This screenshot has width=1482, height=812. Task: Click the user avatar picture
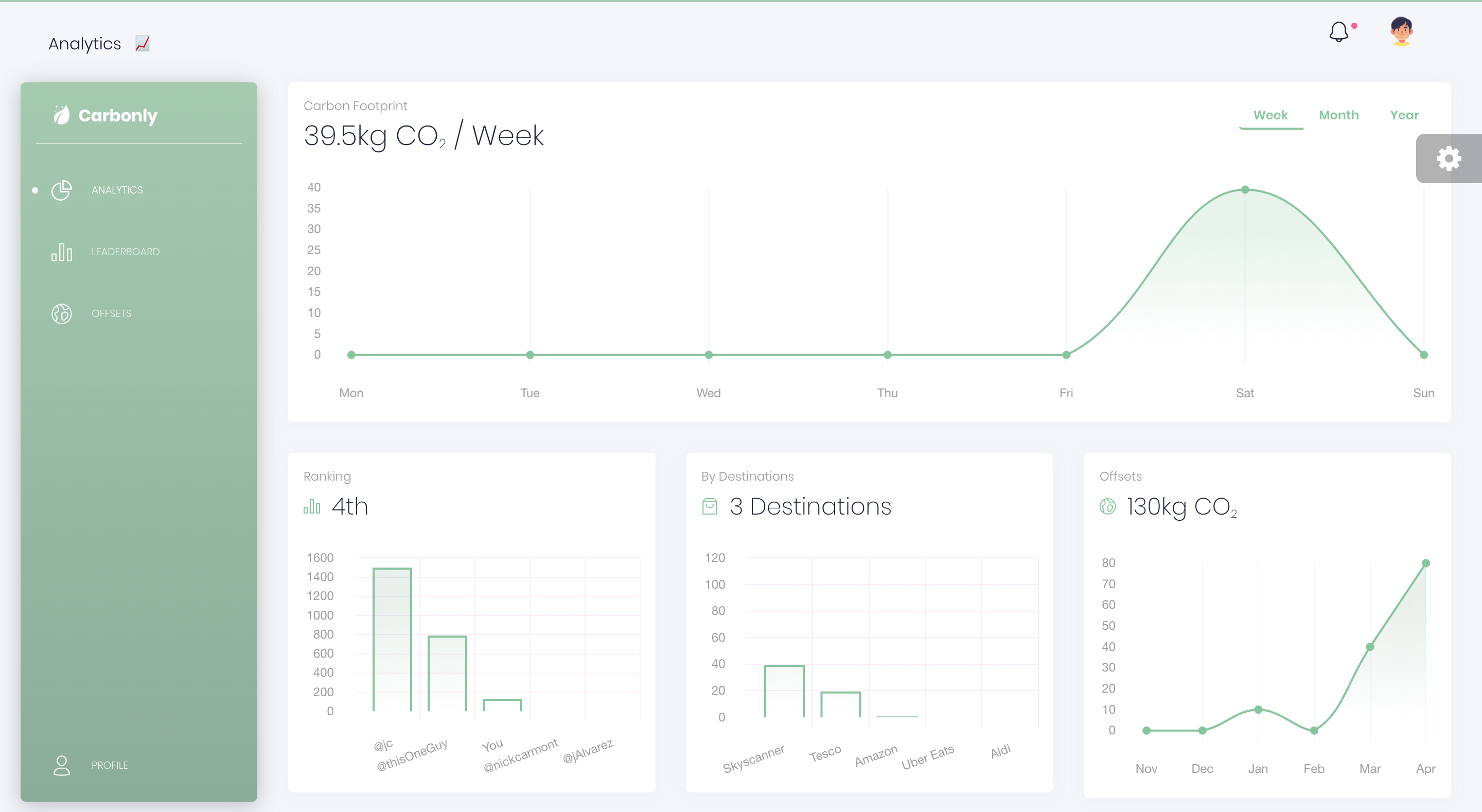(x=1401, y=31)
